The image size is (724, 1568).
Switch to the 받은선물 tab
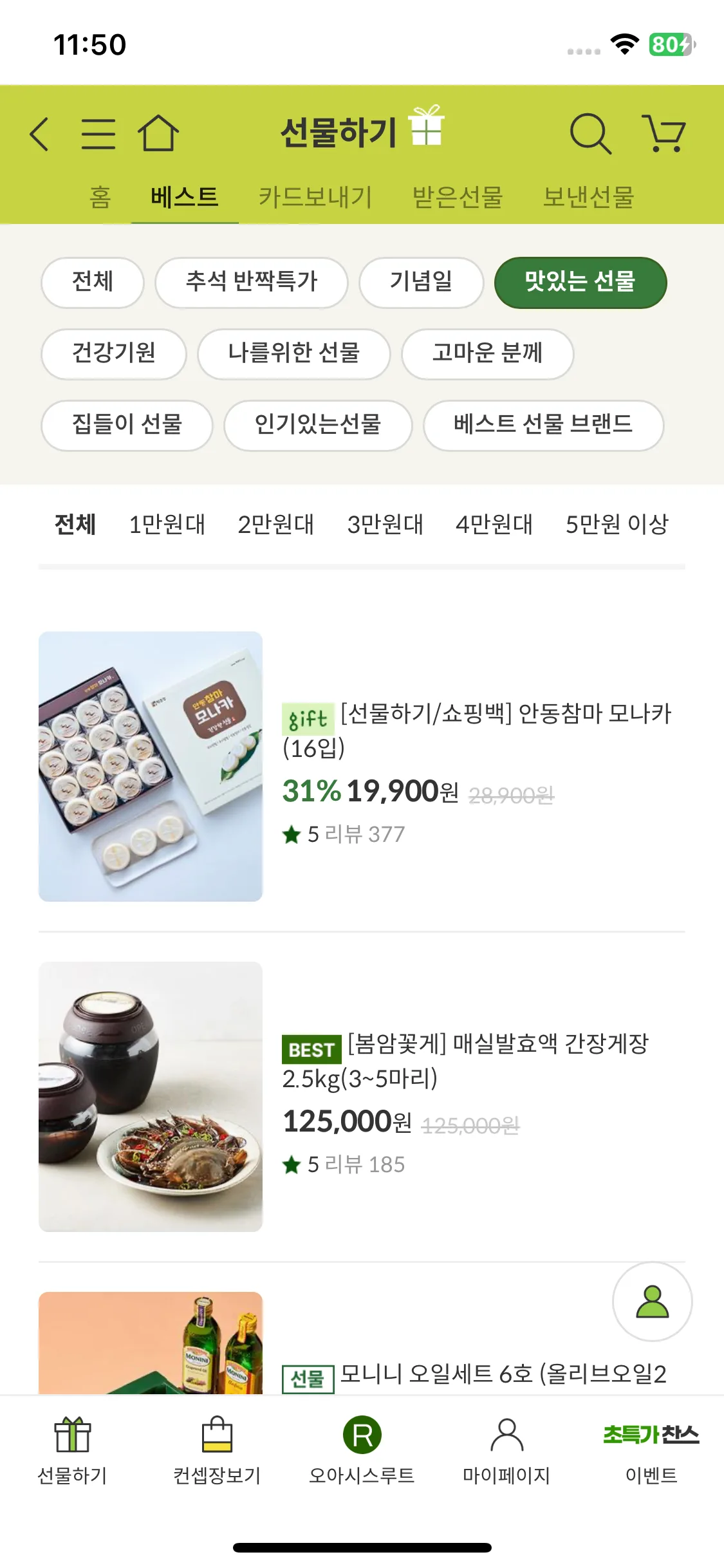click(x=458, y=197)
